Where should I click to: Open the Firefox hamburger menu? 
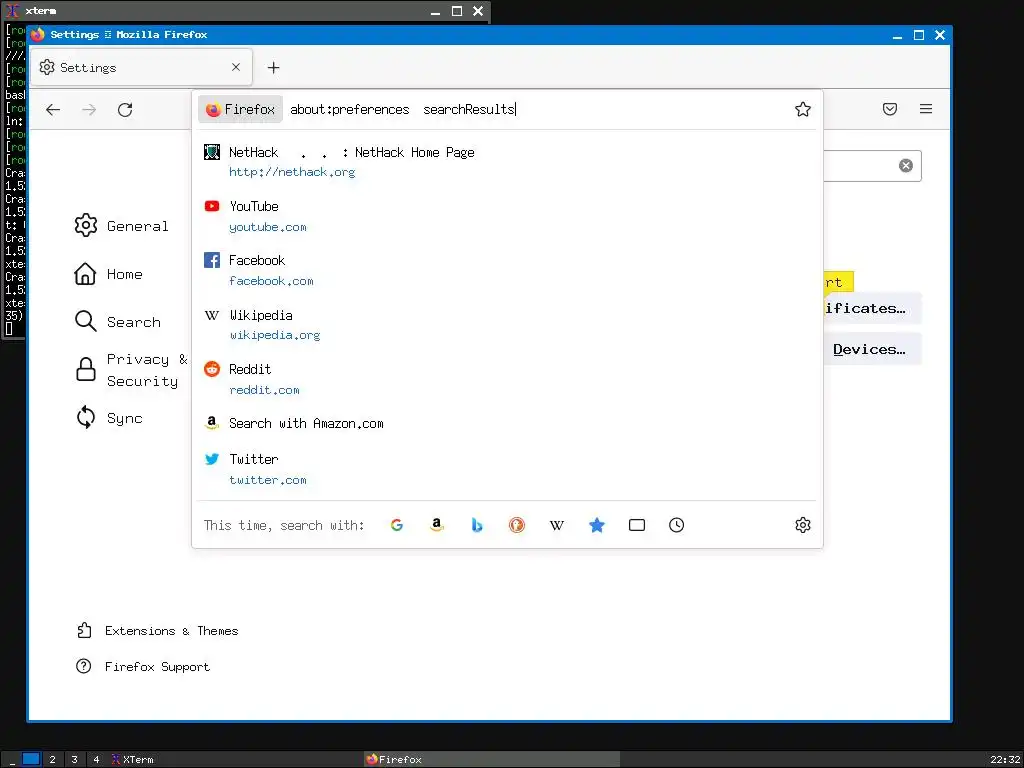click(925, 109)
